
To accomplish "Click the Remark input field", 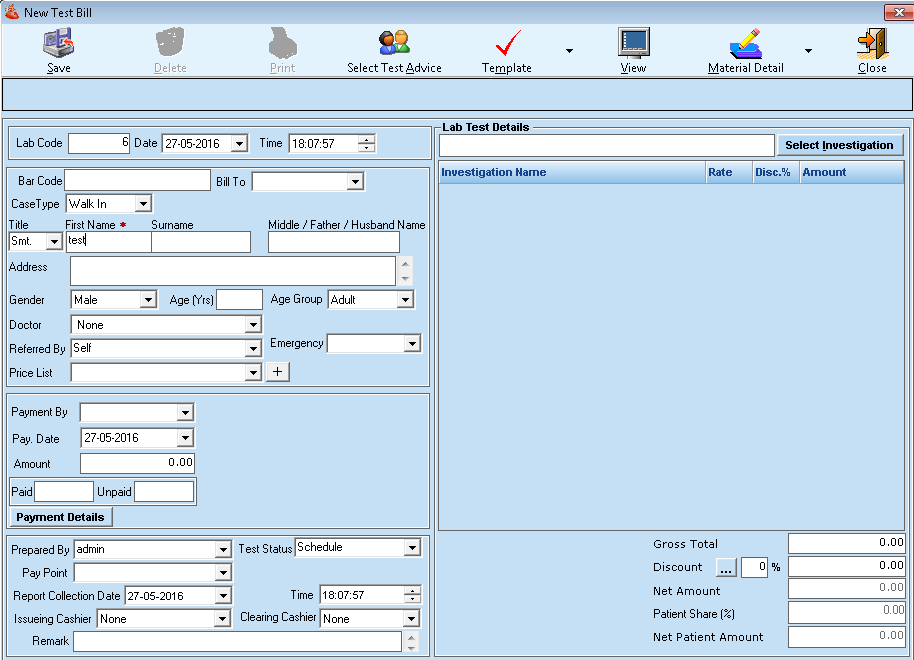I will [x=238, y=642].
